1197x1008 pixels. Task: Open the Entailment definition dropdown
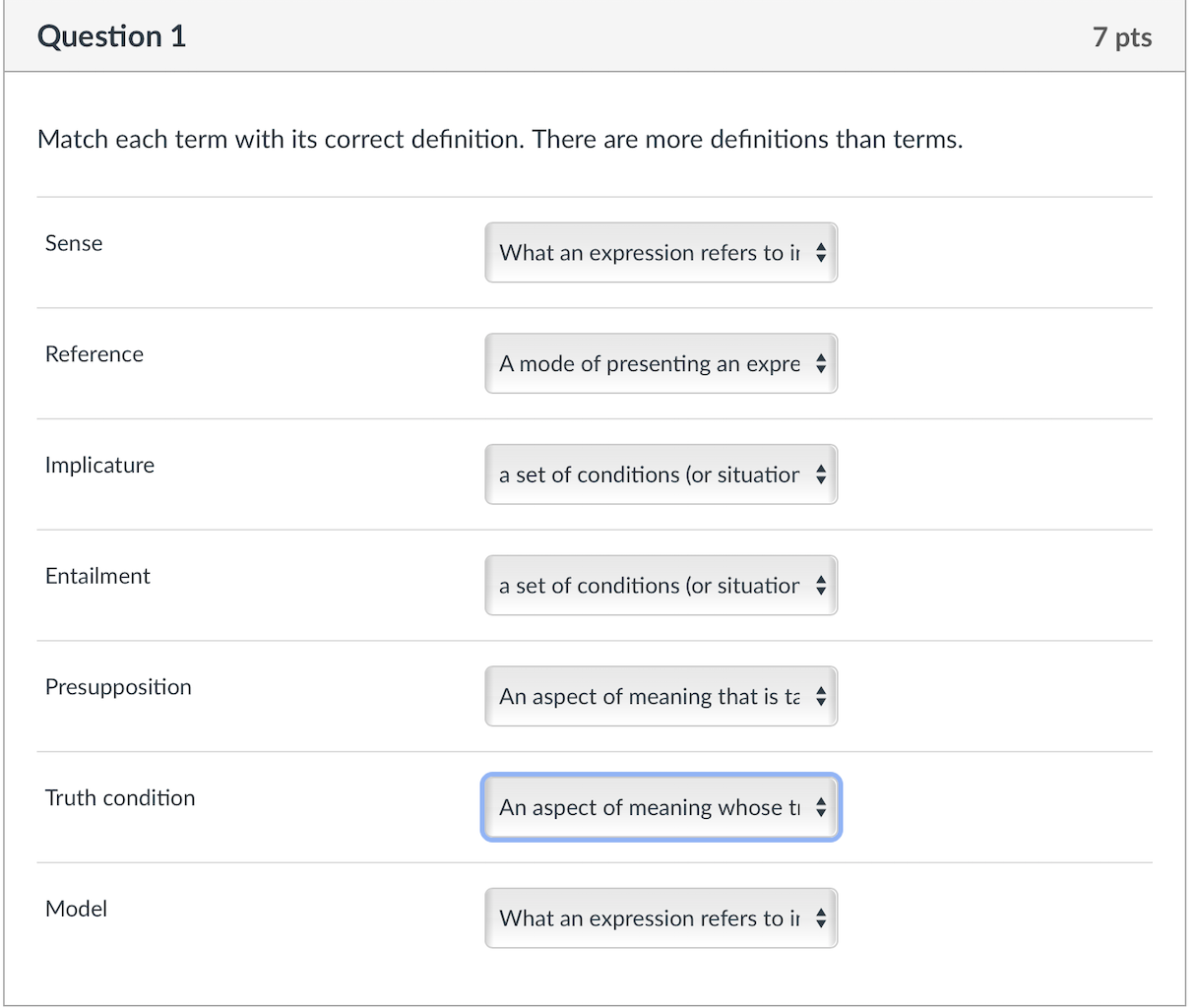tap(661, 586)
